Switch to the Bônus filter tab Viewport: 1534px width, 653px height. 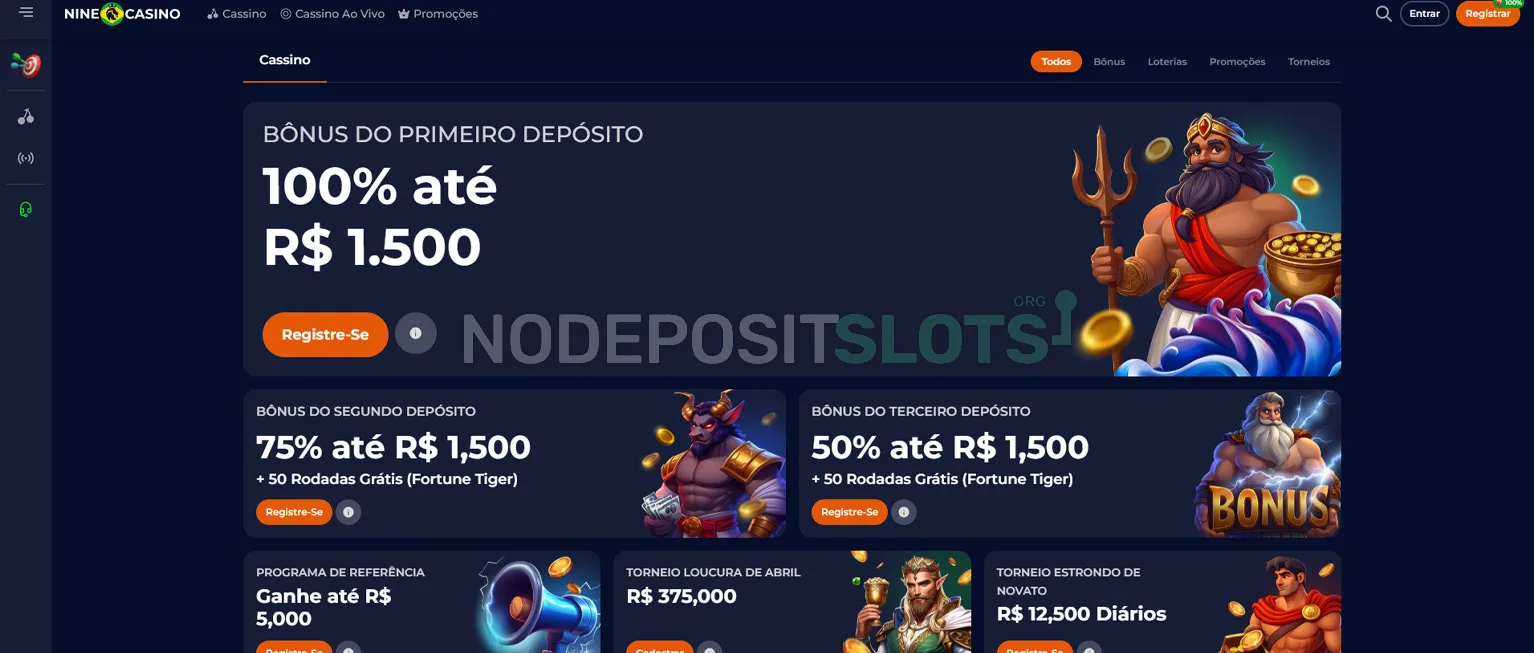click(1109, 62)
